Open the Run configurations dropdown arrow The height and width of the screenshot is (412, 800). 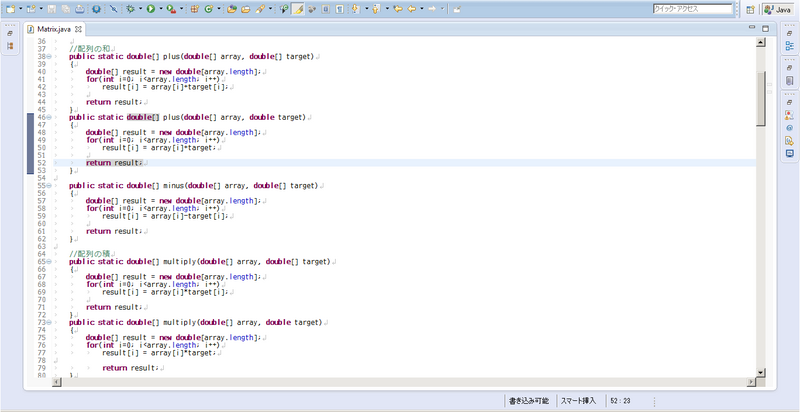pos(161,9)
